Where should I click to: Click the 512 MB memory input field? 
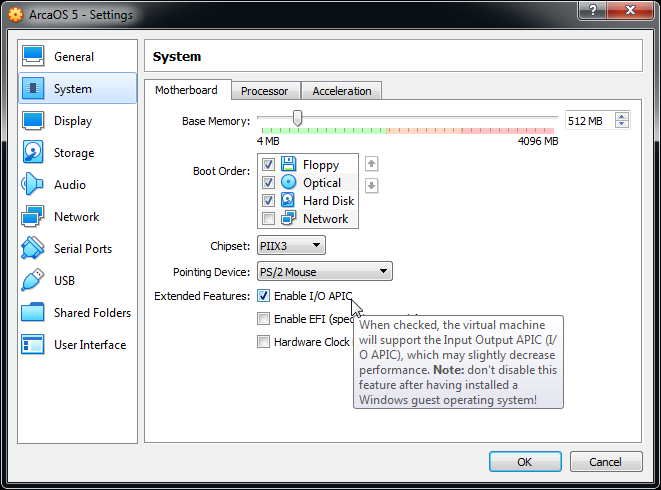pos(590,121)
